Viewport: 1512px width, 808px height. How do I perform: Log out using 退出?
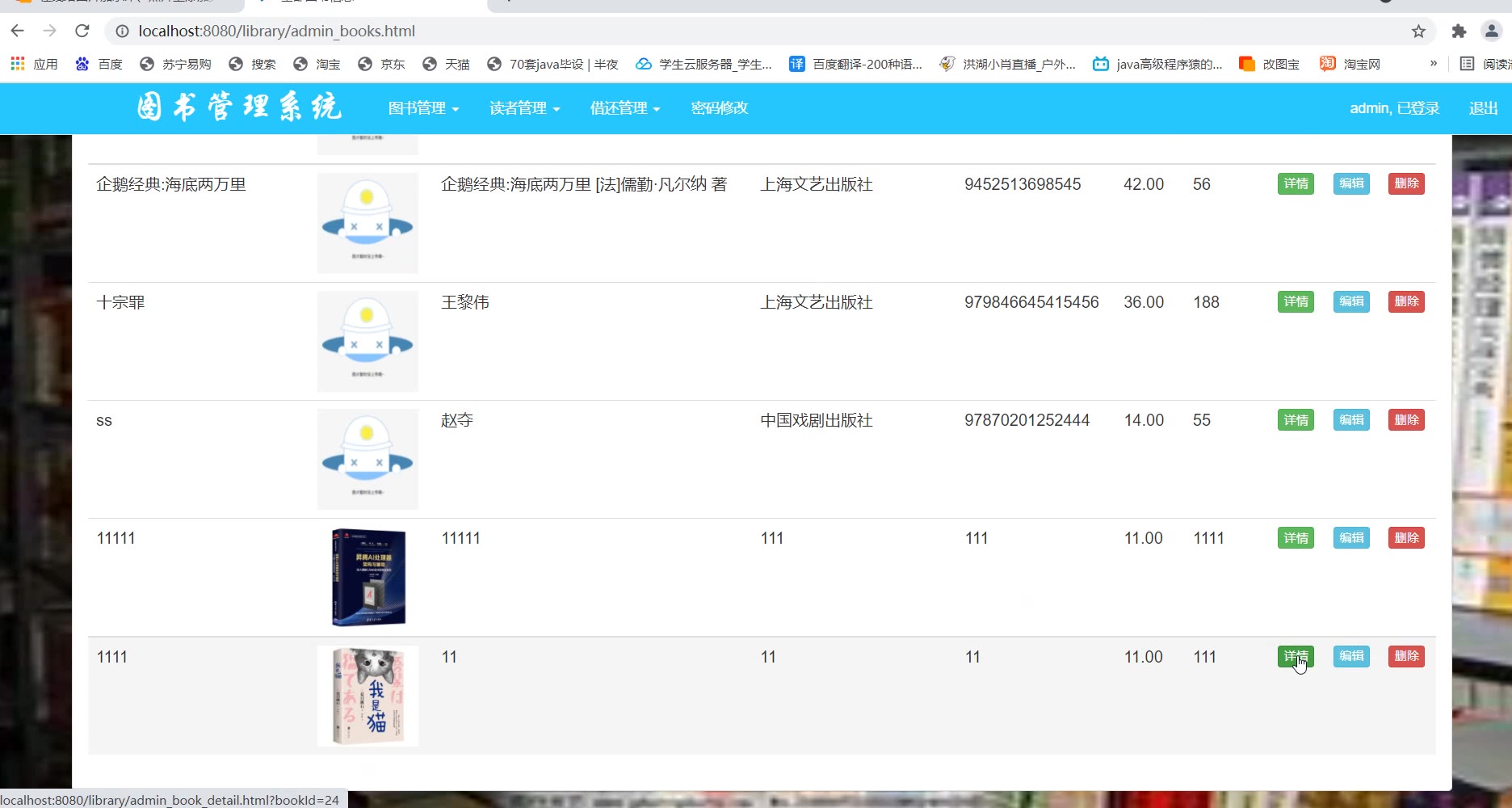(x=1483, y=108)
